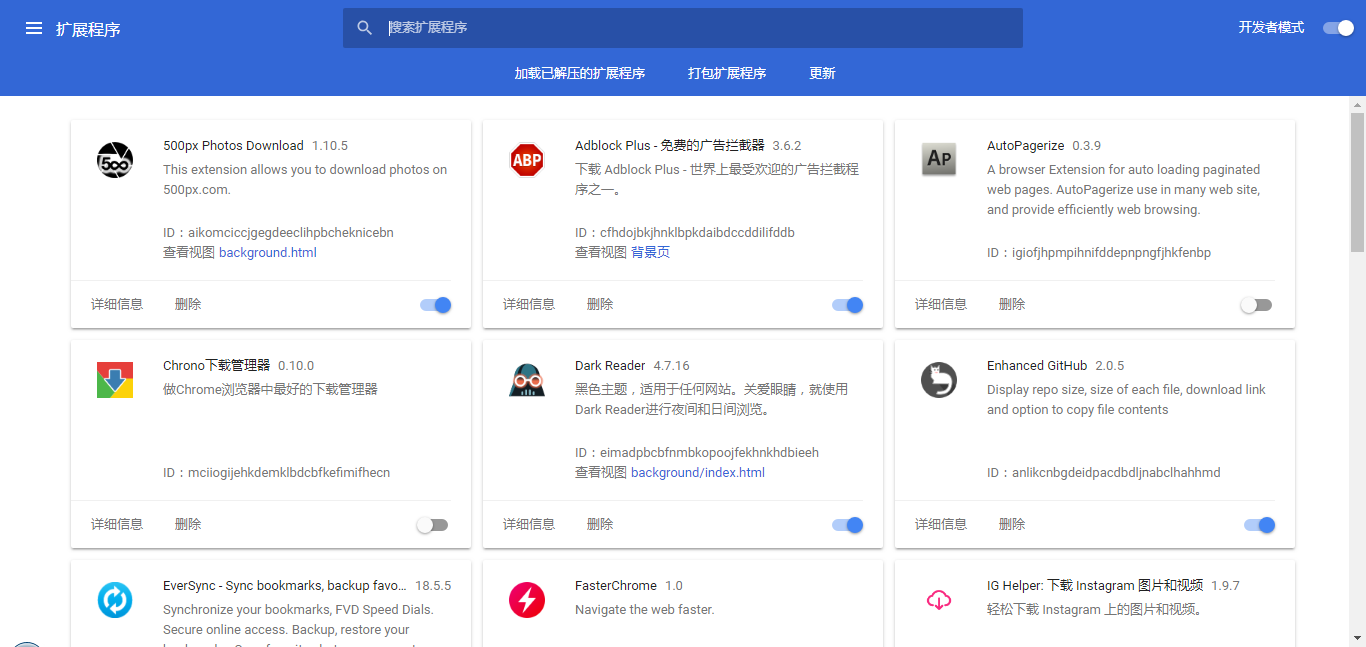
Task: Click EverSync extension title text
Action: [x=285, y=586]
